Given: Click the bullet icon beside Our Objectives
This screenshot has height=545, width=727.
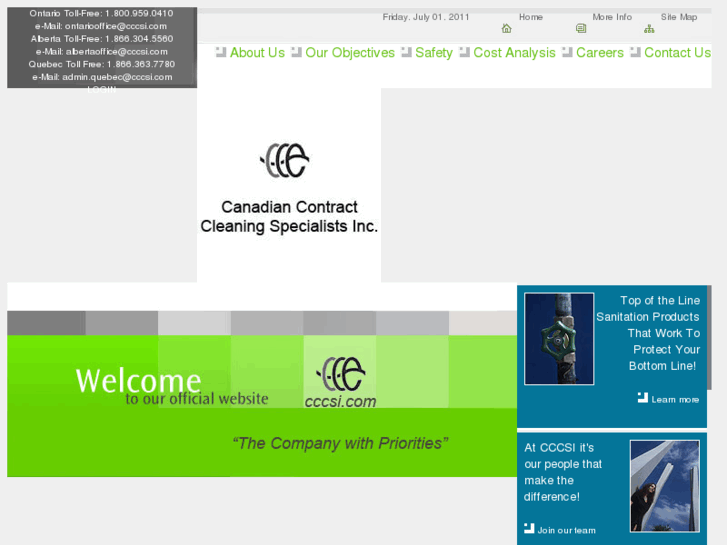Looking at the screenshot, I should pyautogui.click(x=296, y=52).
